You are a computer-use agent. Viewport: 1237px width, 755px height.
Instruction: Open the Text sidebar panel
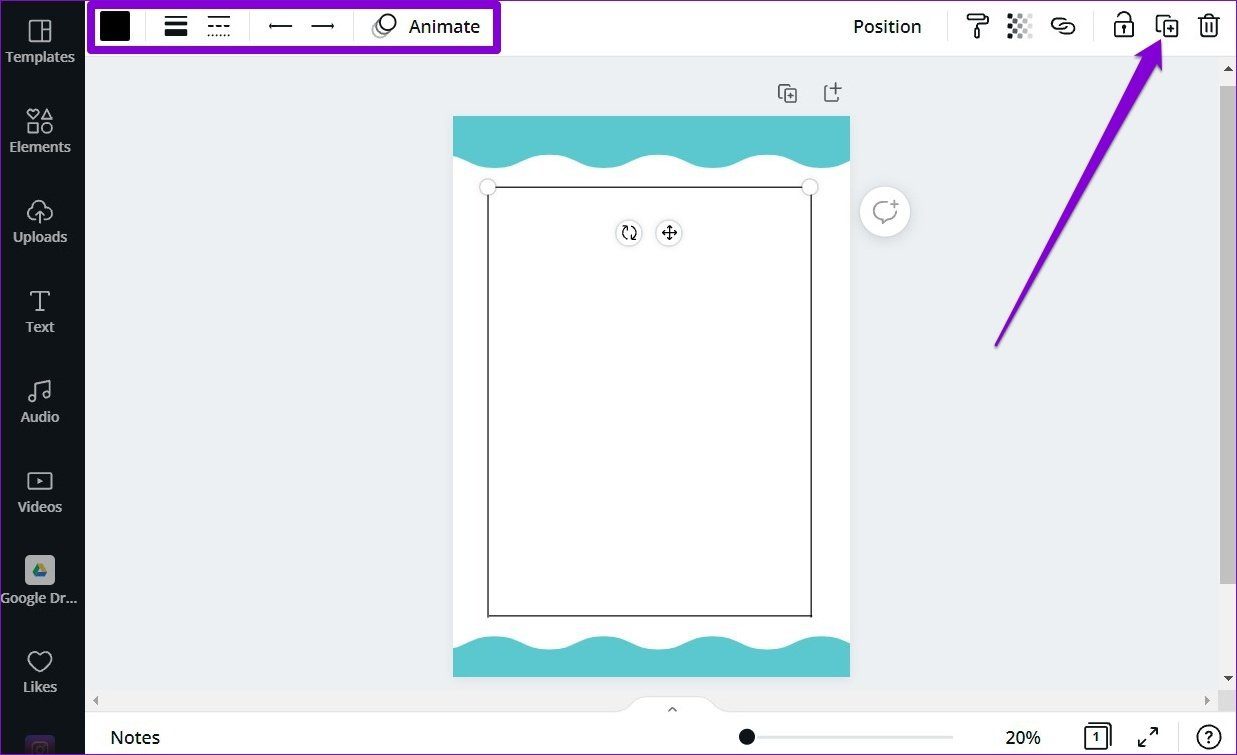pos(40,312)
